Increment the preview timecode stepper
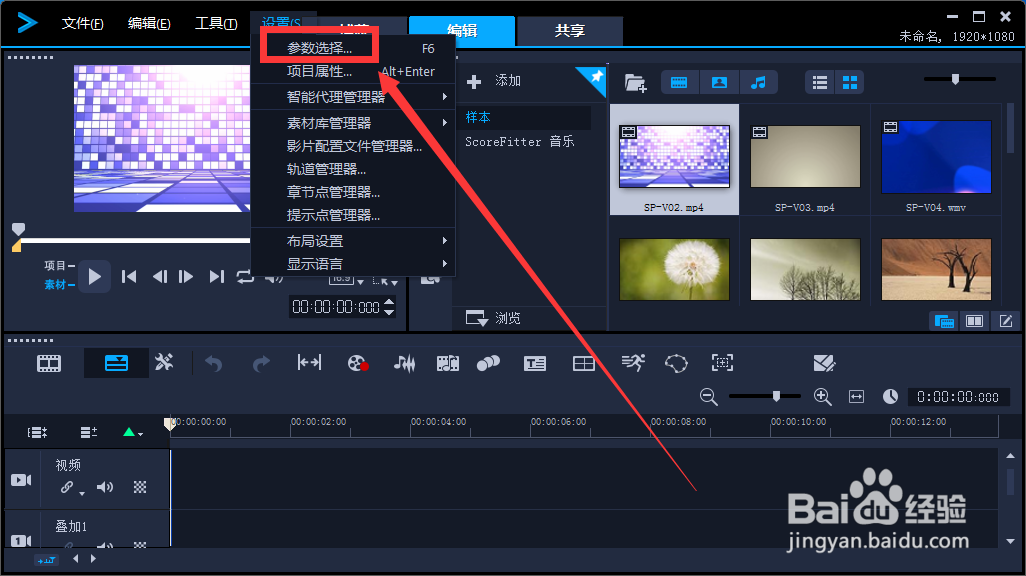The height and width of the screenshot is (576, 1026). 389,302
